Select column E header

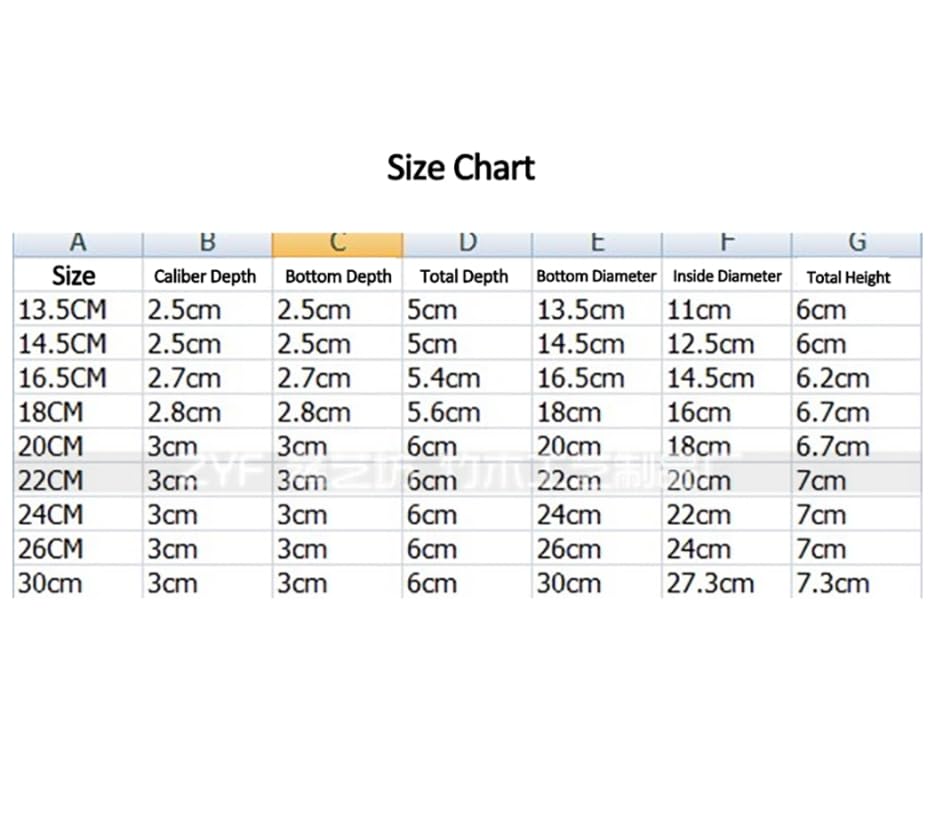(597, 244)
